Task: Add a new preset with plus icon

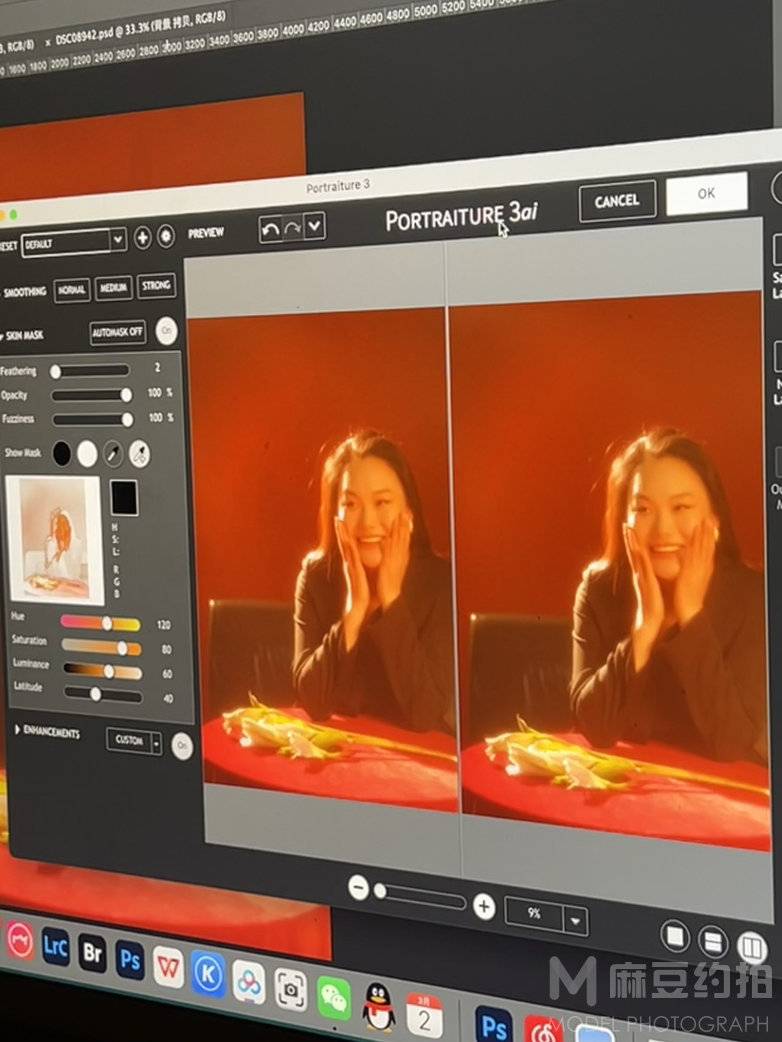Action: 142,237
